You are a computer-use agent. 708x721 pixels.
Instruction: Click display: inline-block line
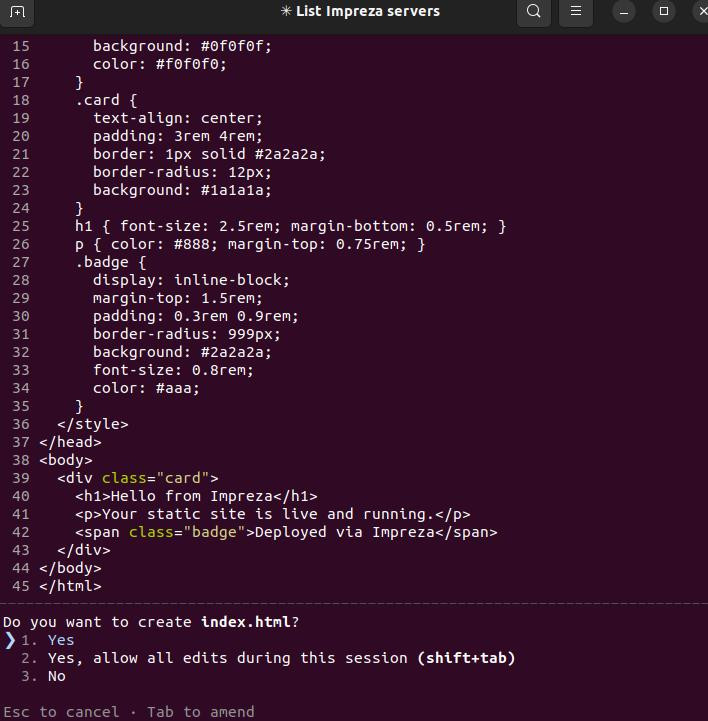191,280
